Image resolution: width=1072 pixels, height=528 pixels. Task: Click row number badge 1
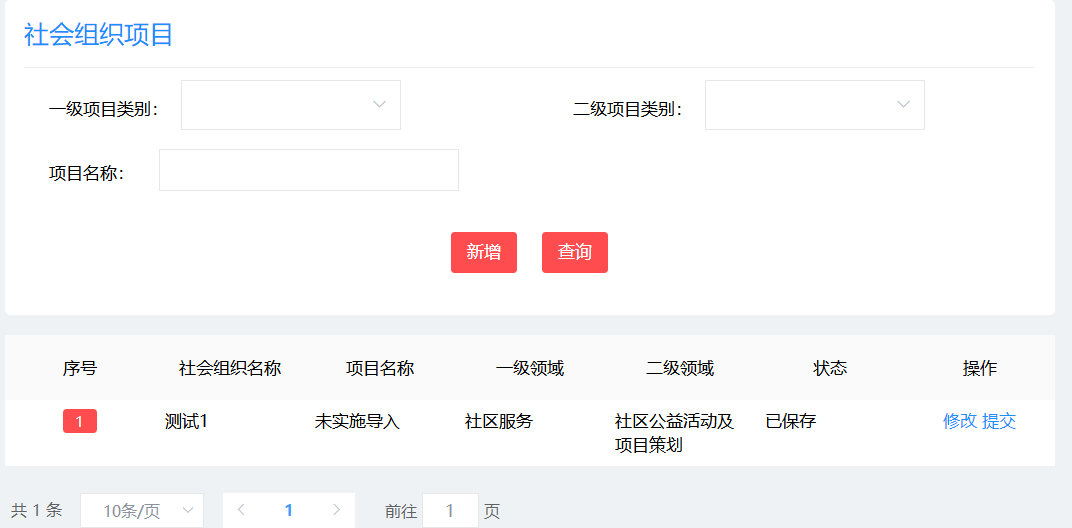pyautogui.click(x=80, y=421)
